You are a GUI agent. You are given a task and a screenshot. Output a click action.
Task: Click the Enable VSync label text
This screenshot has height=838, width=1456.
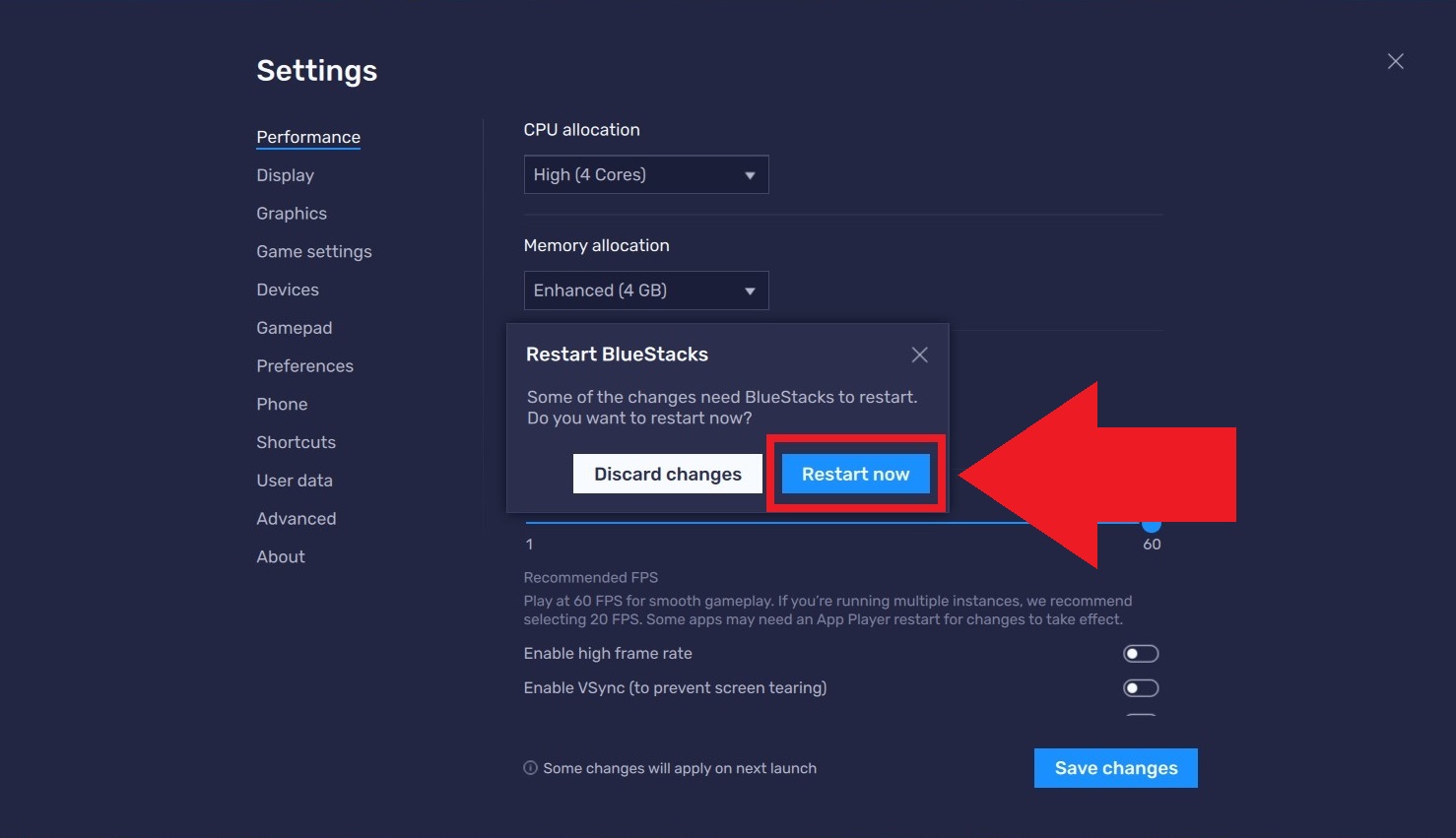(x=675, y=688)
